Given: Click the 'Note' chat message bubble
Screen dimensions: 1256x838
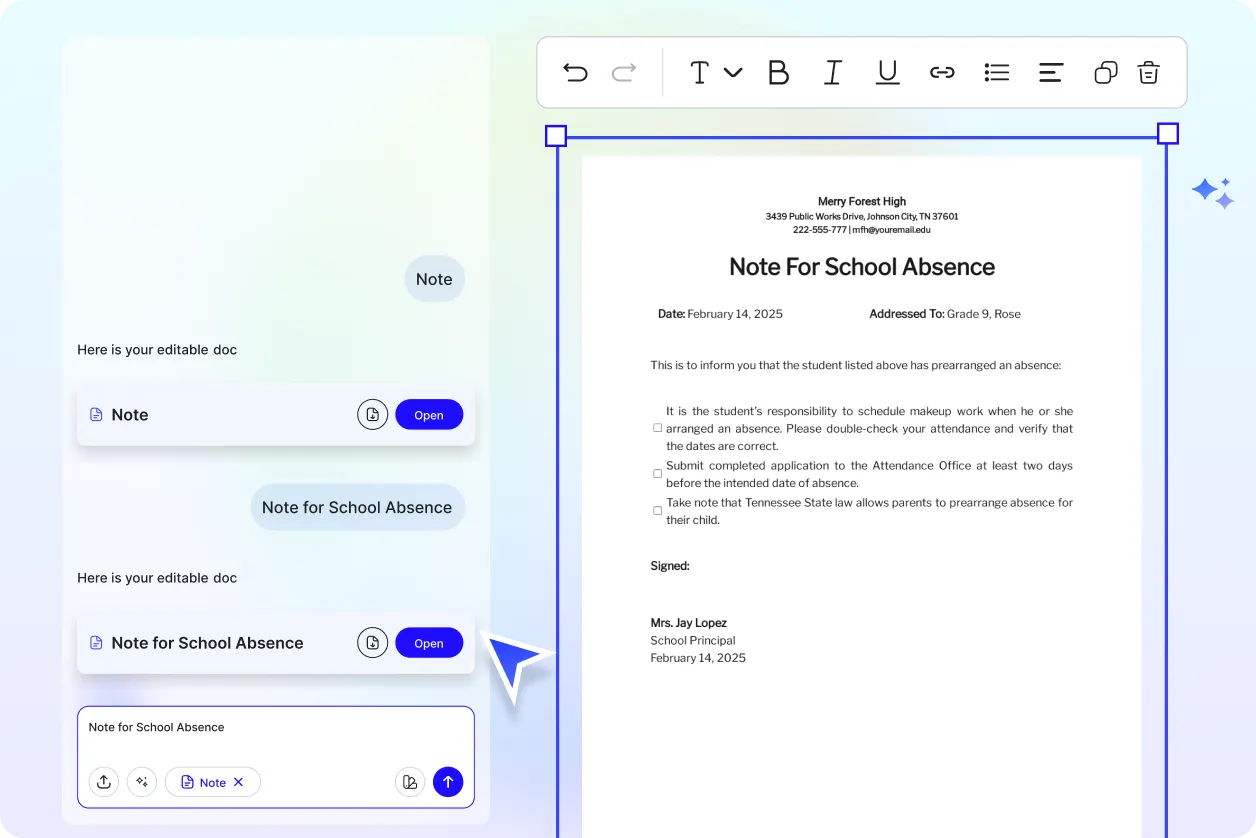Looking at the screenshot, I should (x=434, y=279).
